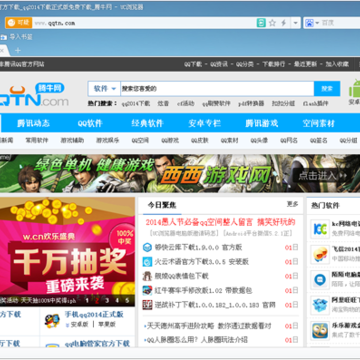Click 加入收藏 in the top bar
The image size is (360, 360).
337,64
